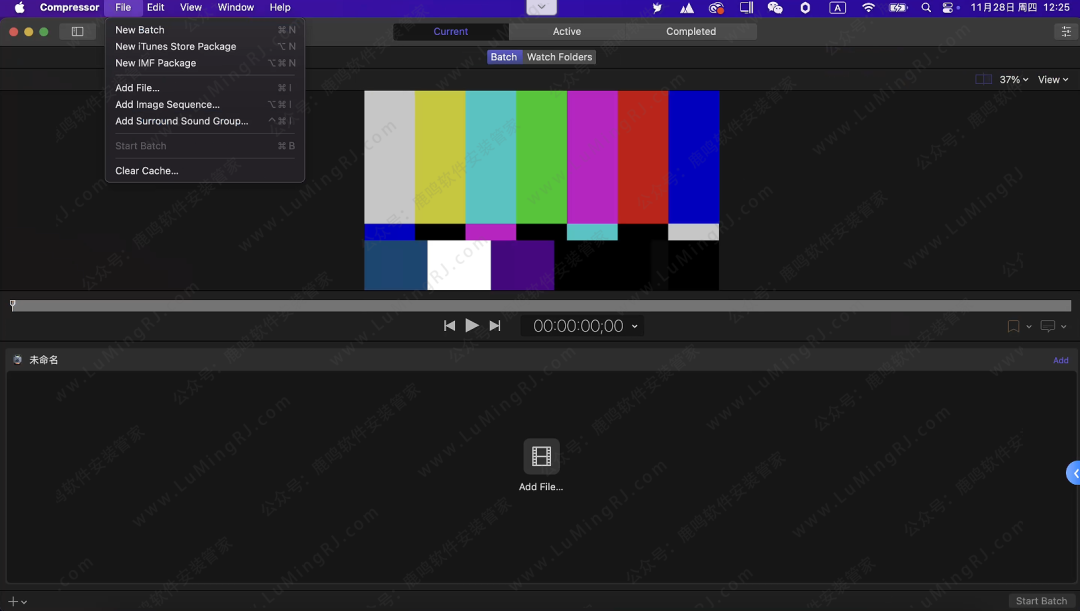This screenshot has height=611, width=1080.
Task: Click the filmstrip Add File icon
Action: [x=541, y=457]
